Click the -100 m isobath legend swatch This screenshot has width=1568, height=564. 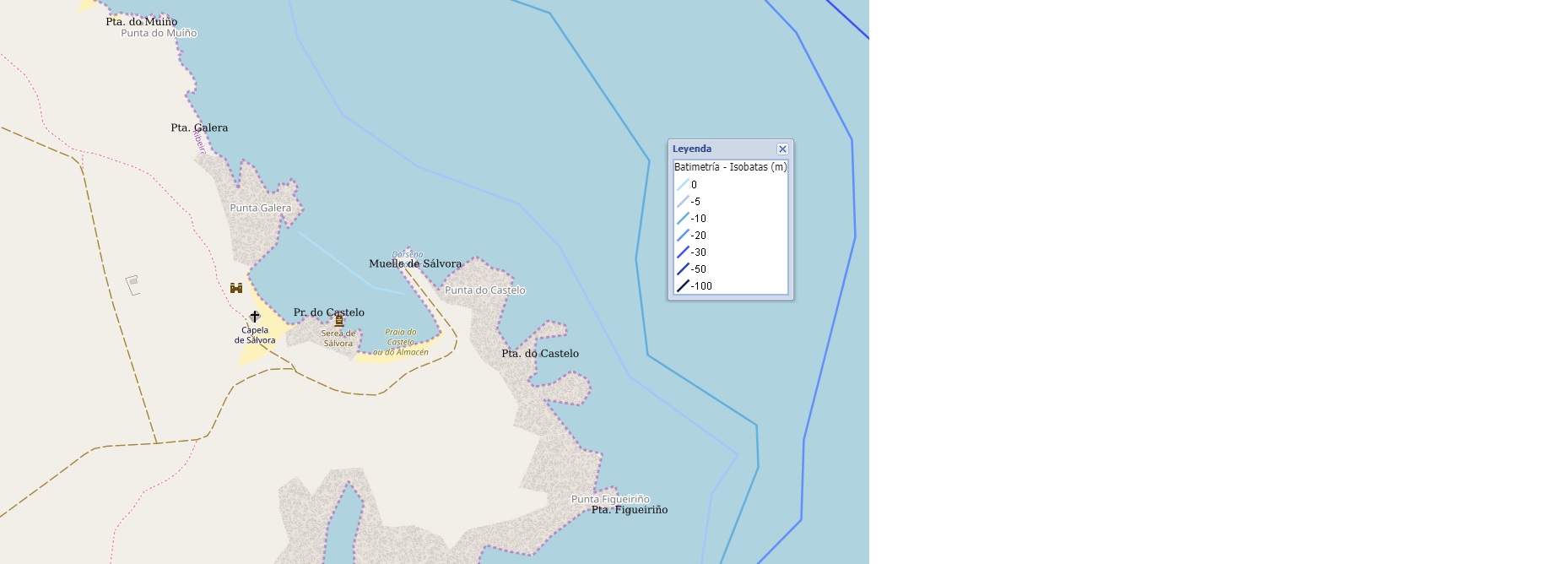click(x=683, y=286)
